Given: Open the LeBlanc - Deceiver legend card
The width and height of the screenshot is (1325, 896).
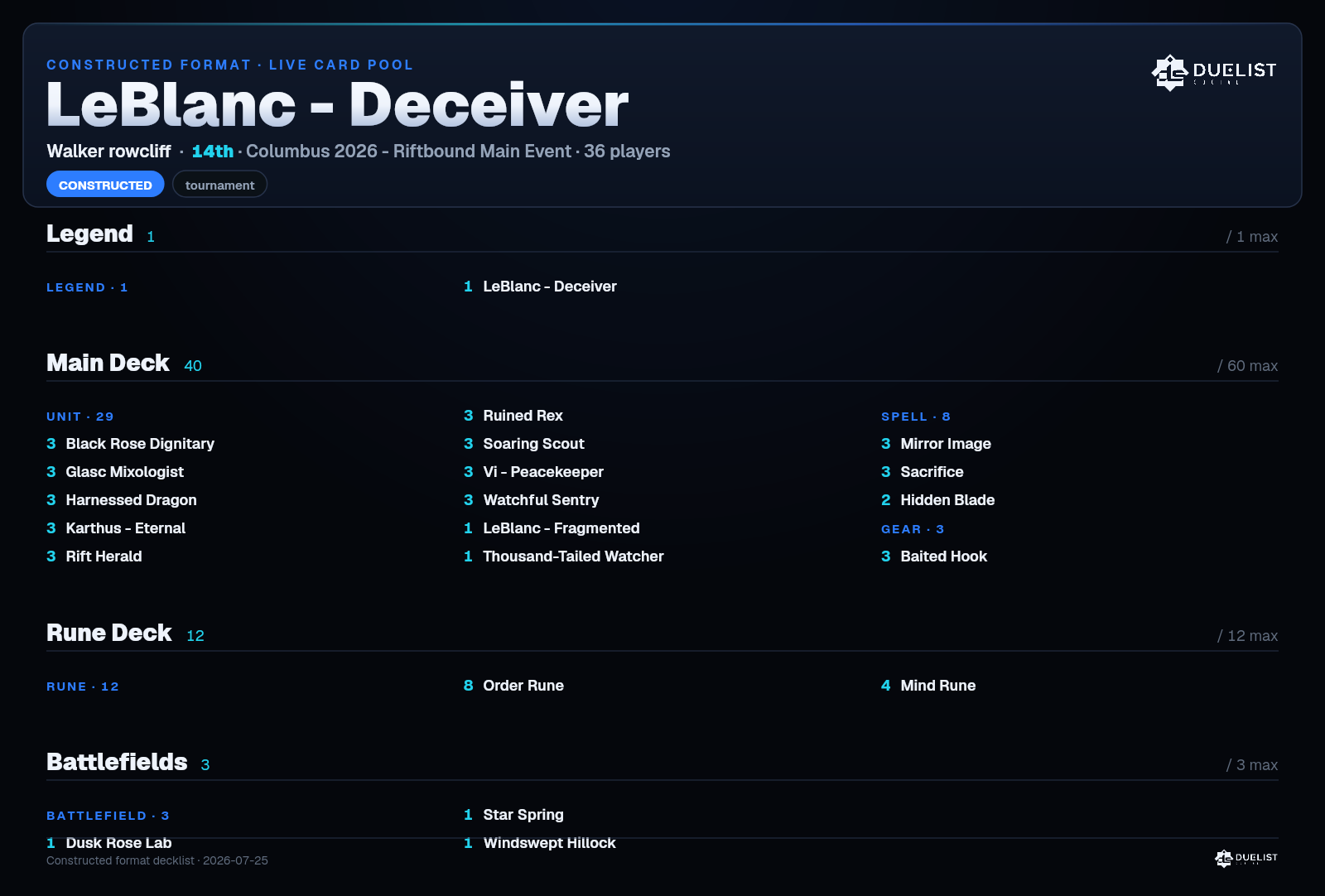Looking at the screenshot, I should [540, 287].
